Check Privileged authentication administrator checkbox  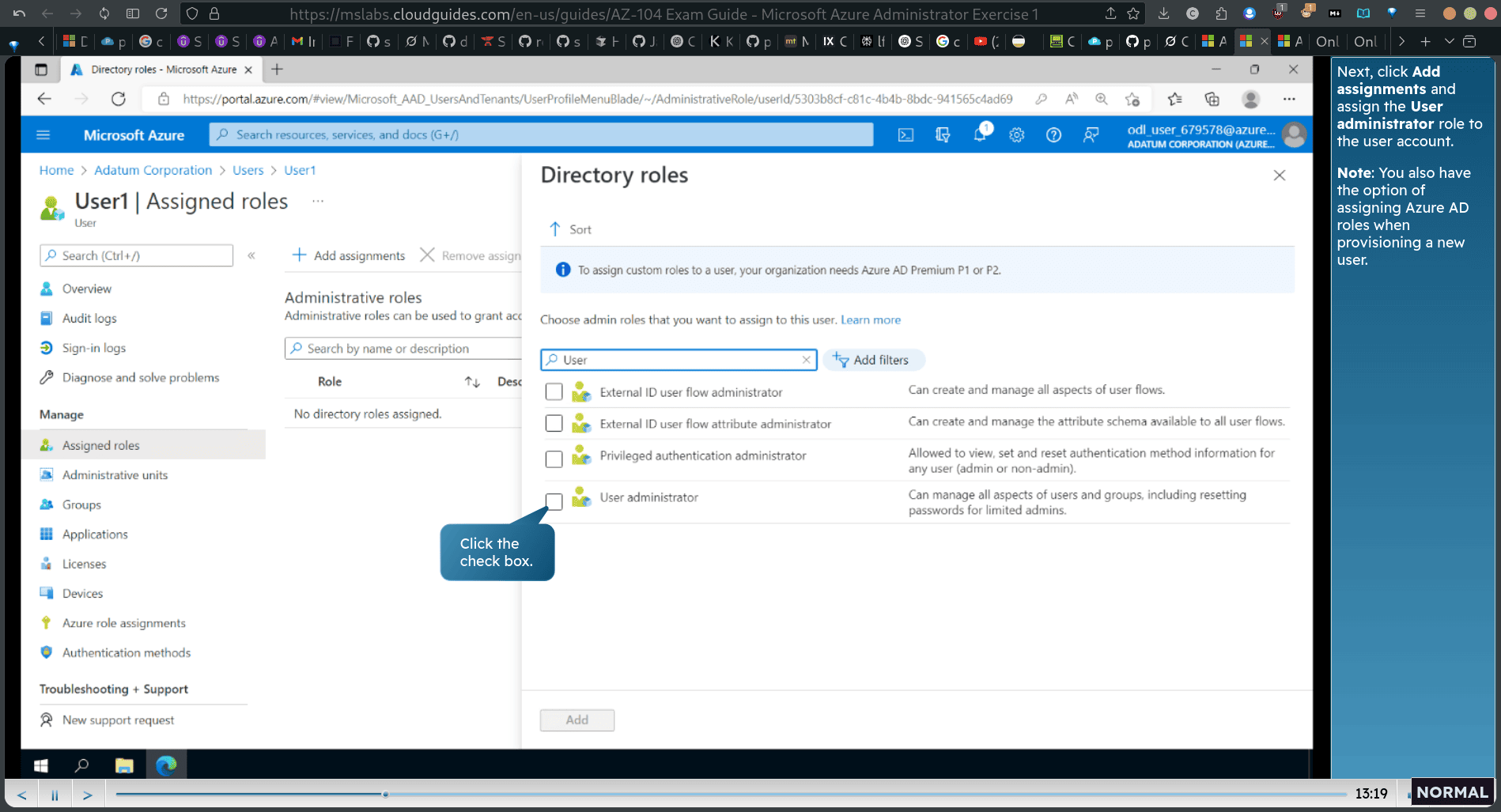click(554, 459)
